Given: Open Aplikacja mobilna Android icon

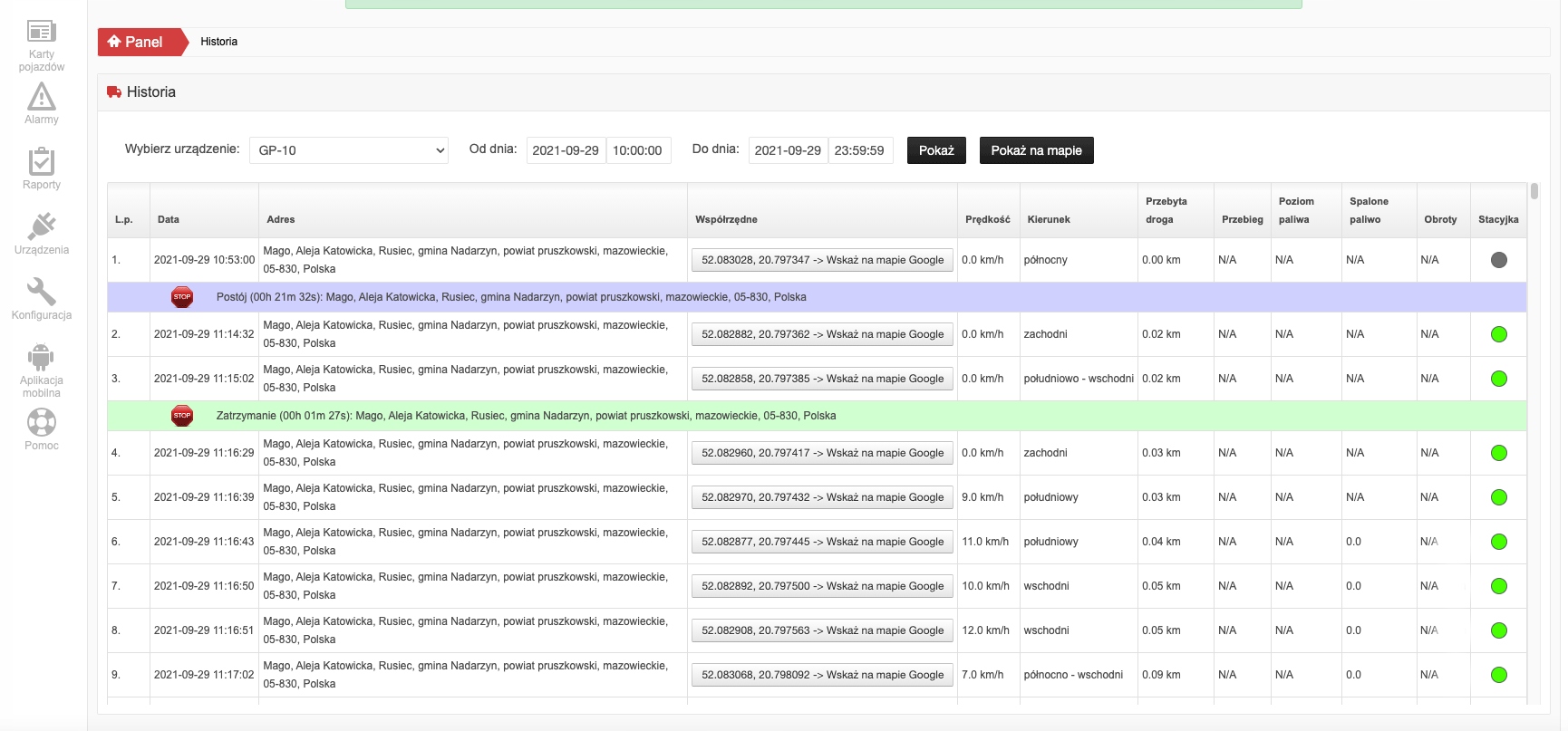Looking at the screenshot, I should click(42, 357).
